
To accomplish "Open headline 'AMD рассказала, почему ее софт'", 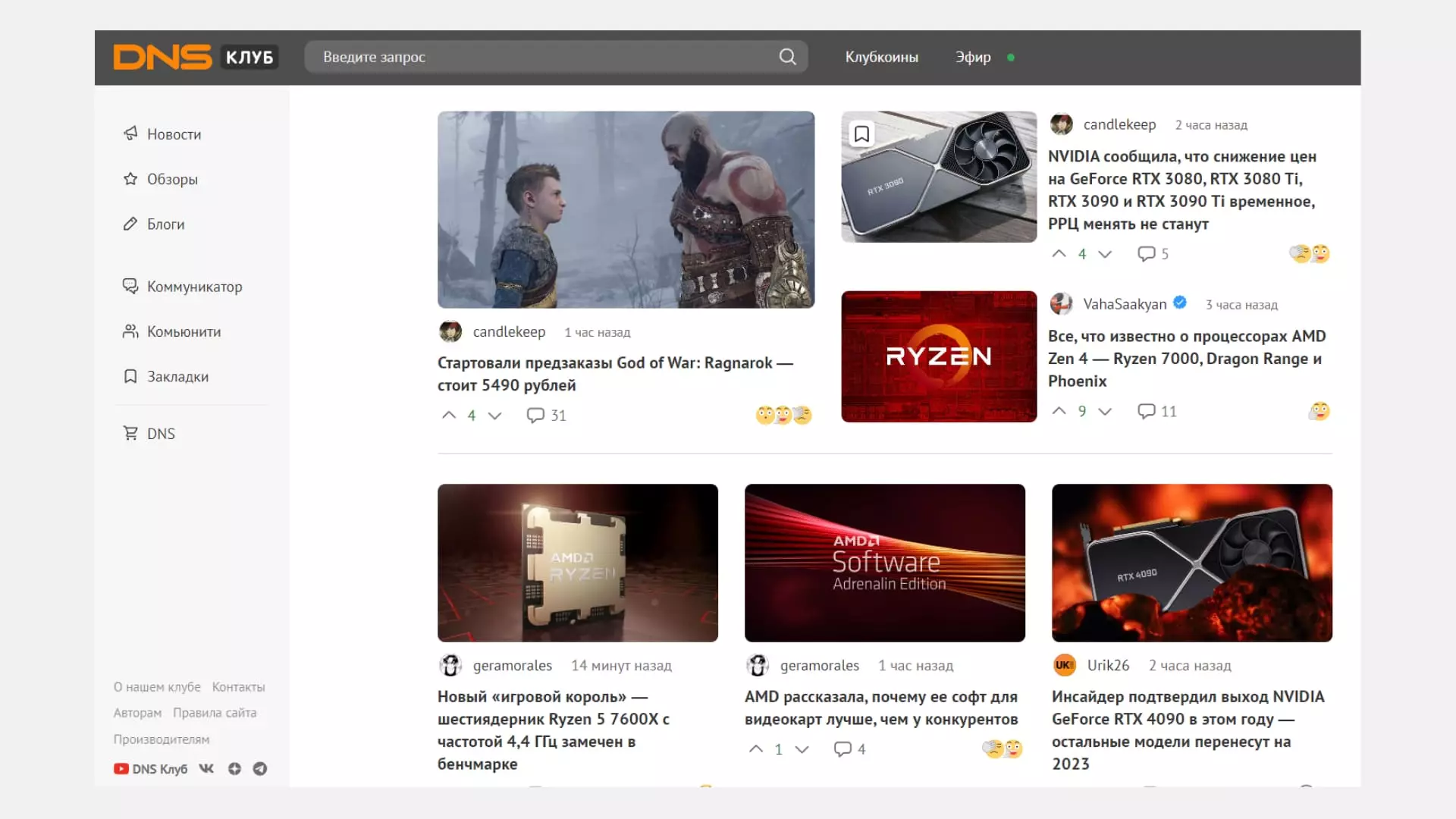I will click(x=881, y=708).
